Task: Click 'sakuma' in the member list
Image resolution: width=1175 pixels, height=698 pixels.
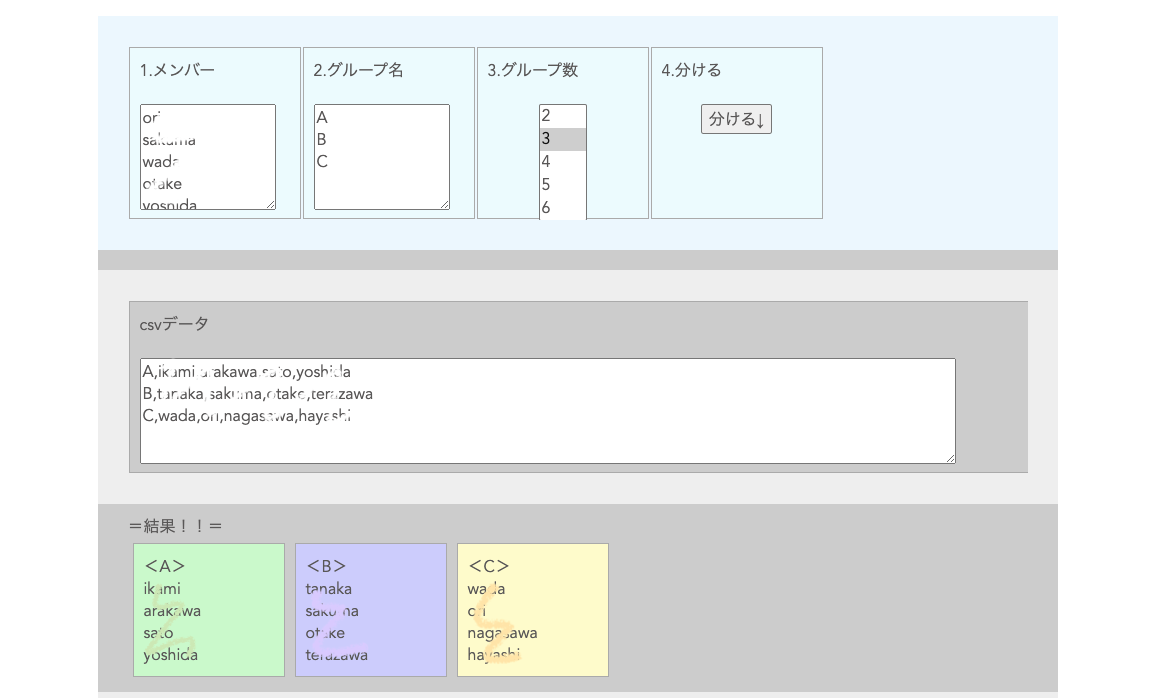Action: (x=169, y=140)
